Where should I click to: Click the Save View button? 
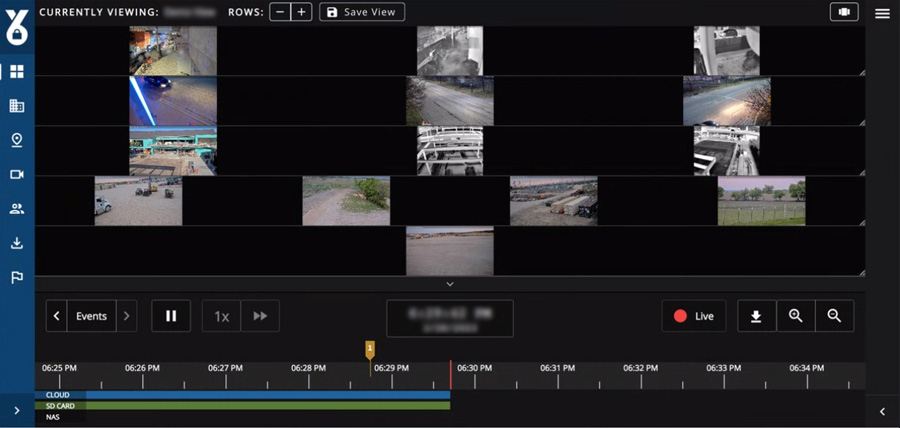362,12
